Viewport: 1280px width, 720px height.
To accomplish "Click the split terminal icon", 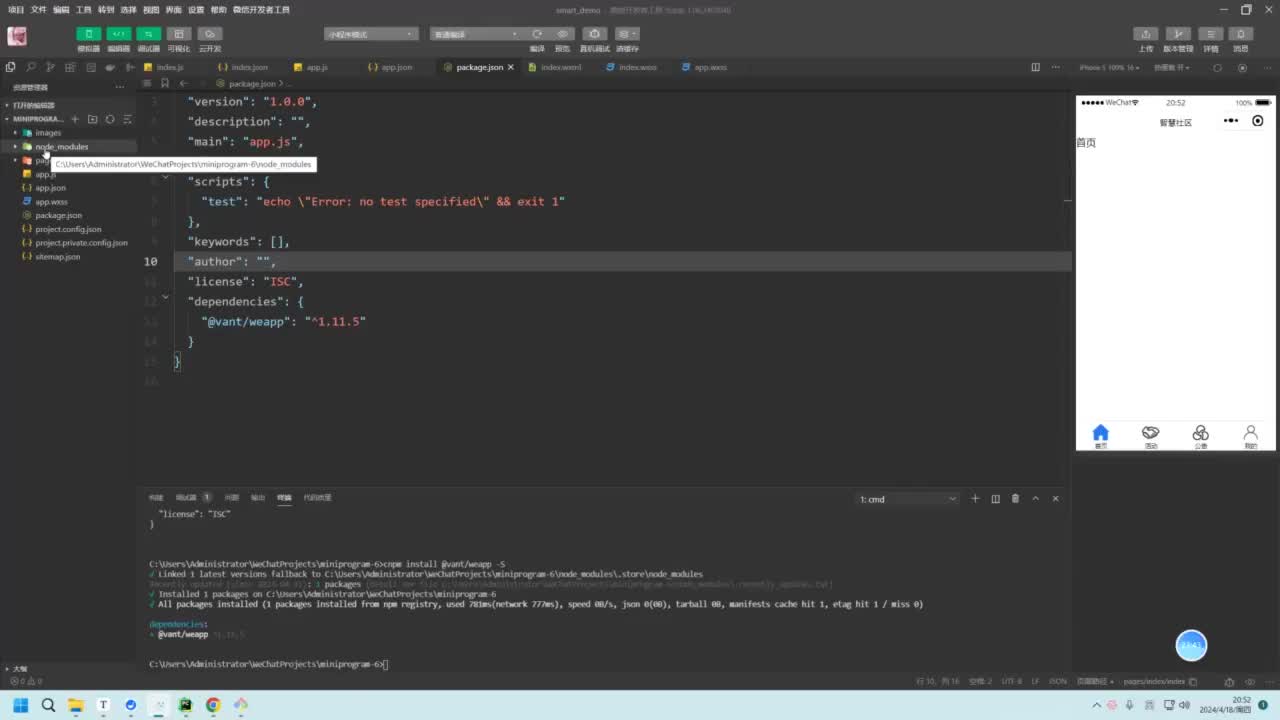I will pos(995,498).
